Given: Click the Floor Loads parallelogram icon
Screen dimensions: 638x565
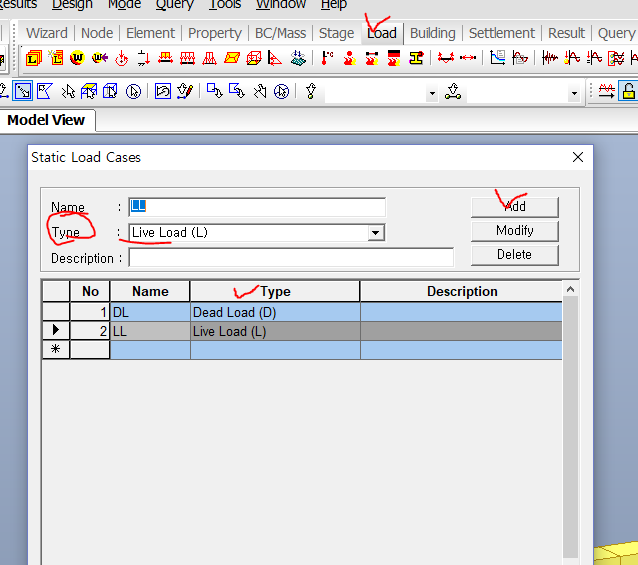Looking at the screenshot, I should click(x=232, y=58).
